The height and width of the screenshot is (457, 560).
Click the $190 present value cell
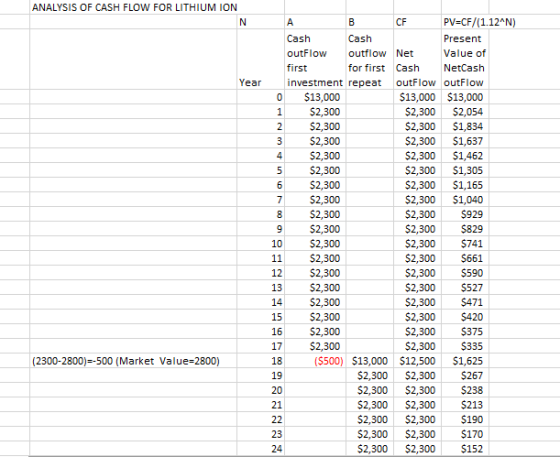point(465,419)
